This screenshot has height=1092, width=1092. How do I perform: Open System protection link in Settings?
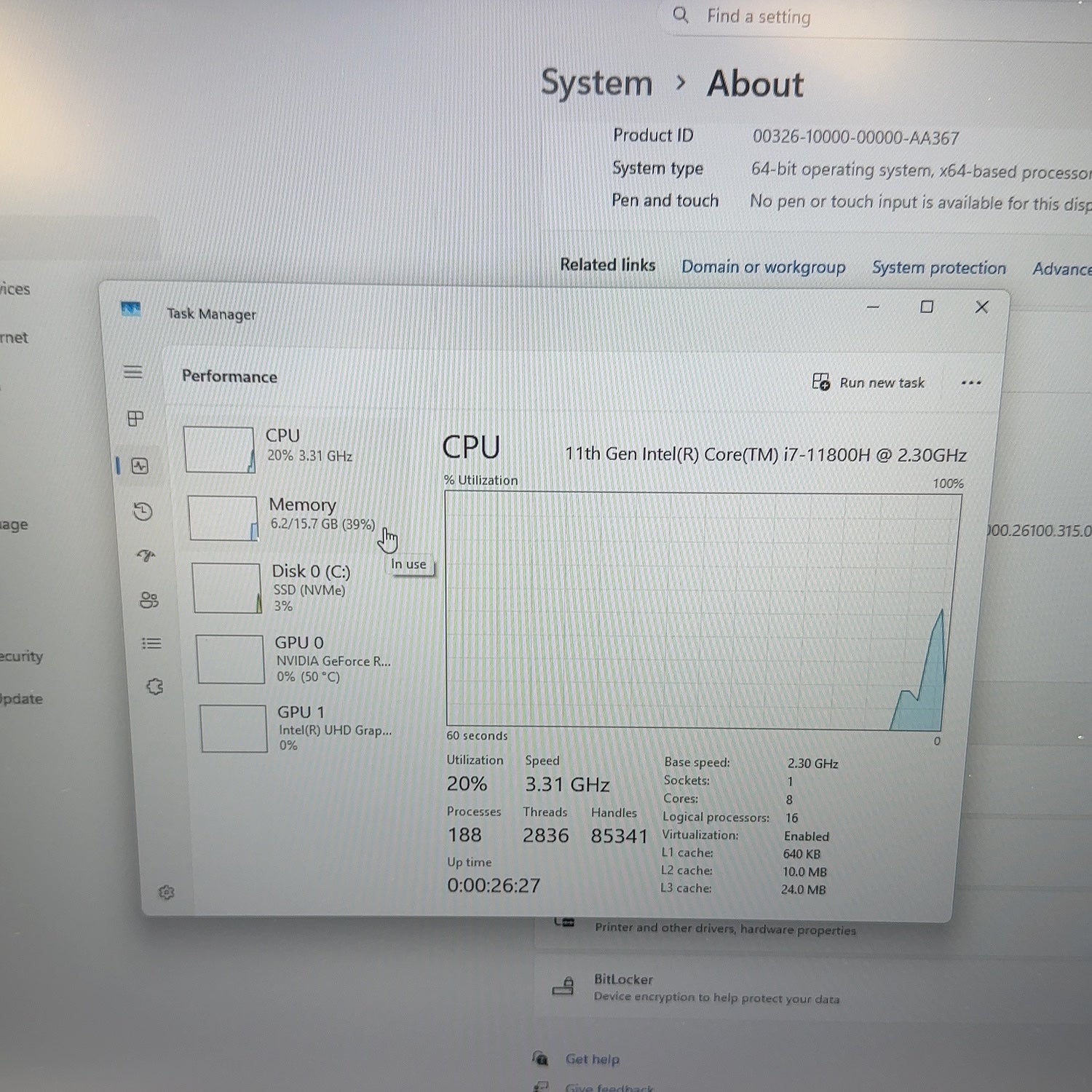[939, 268]
